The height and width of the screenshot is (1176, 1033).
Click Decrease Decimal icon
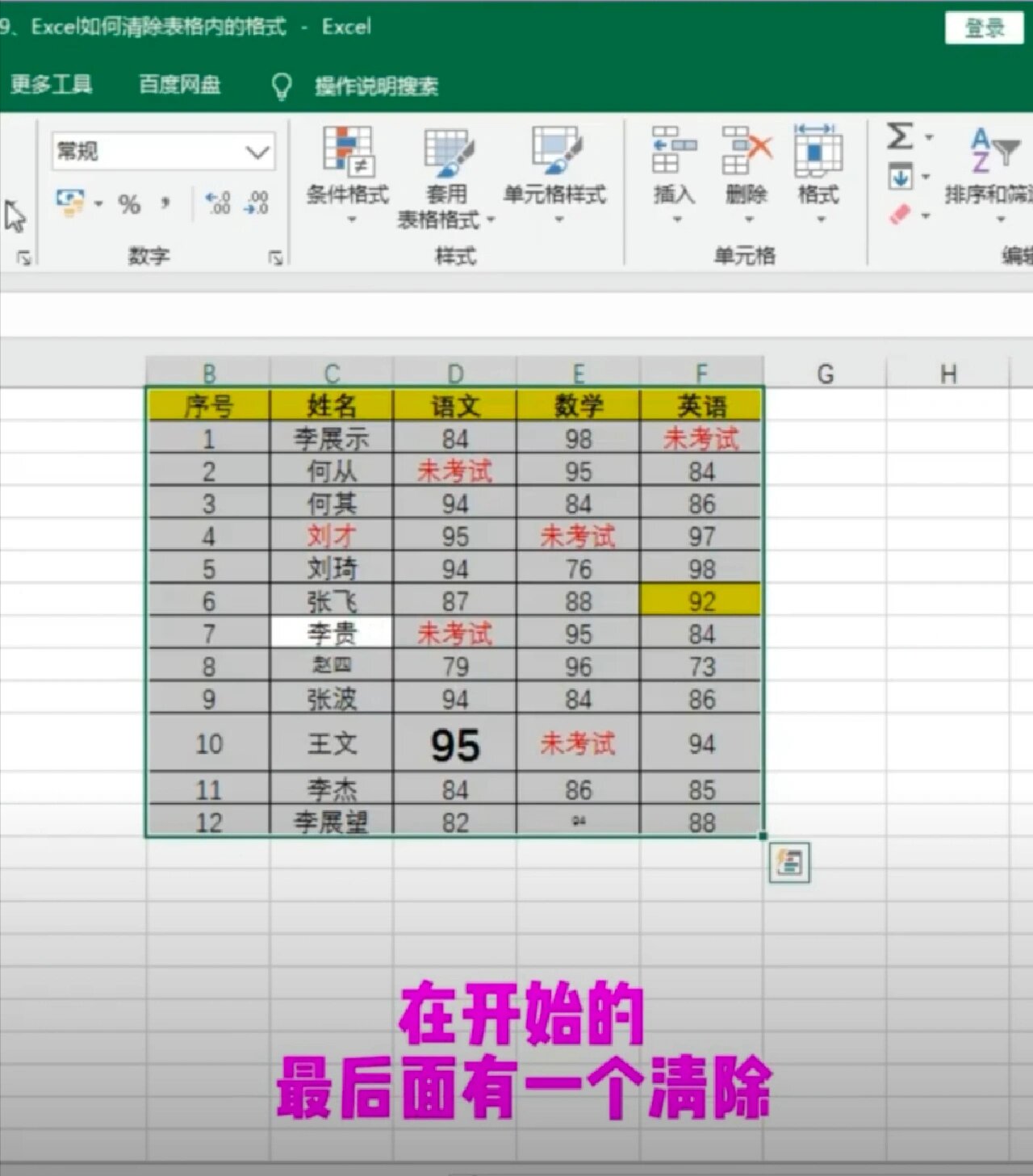(257, 203)
